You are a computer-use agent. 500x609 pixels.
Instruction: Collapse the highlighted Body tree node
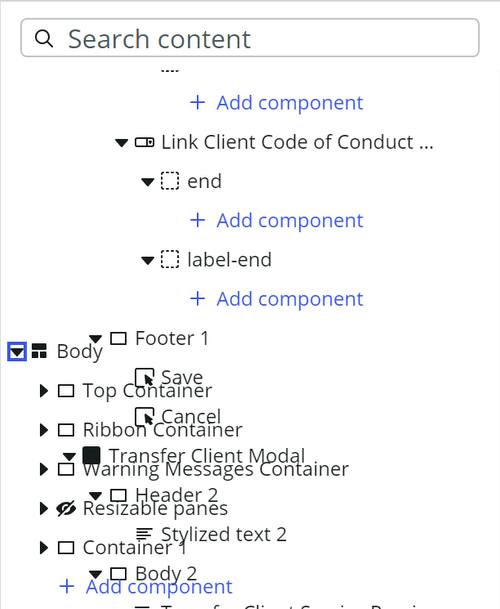[17, 351]
